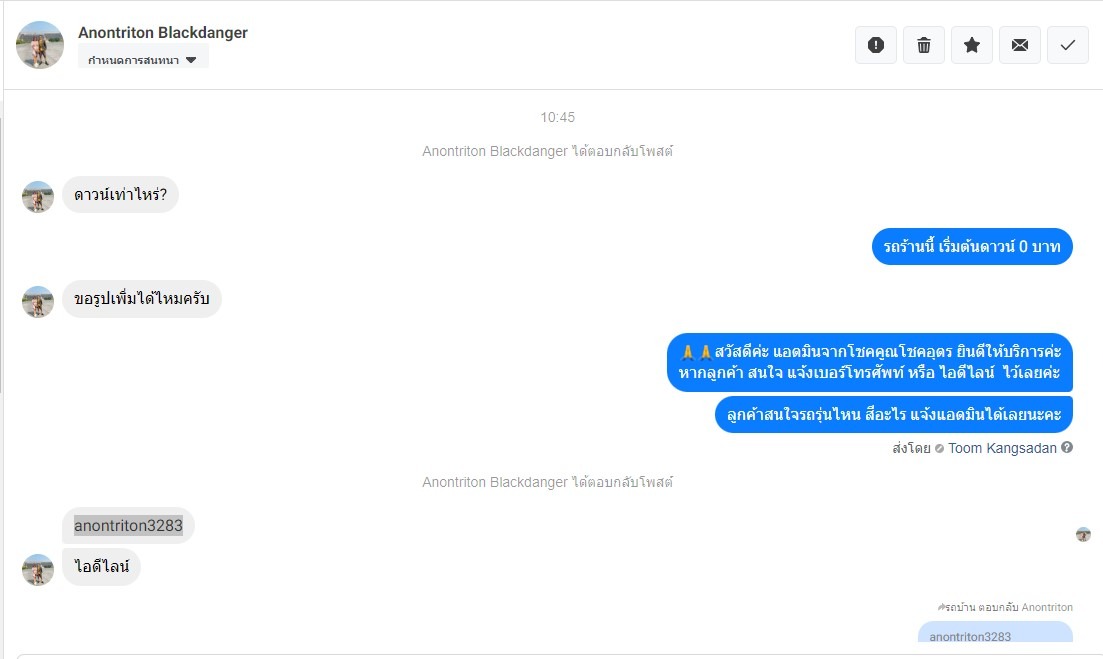Select the highlighted anontriton3283 message

(x=128, y=525)
